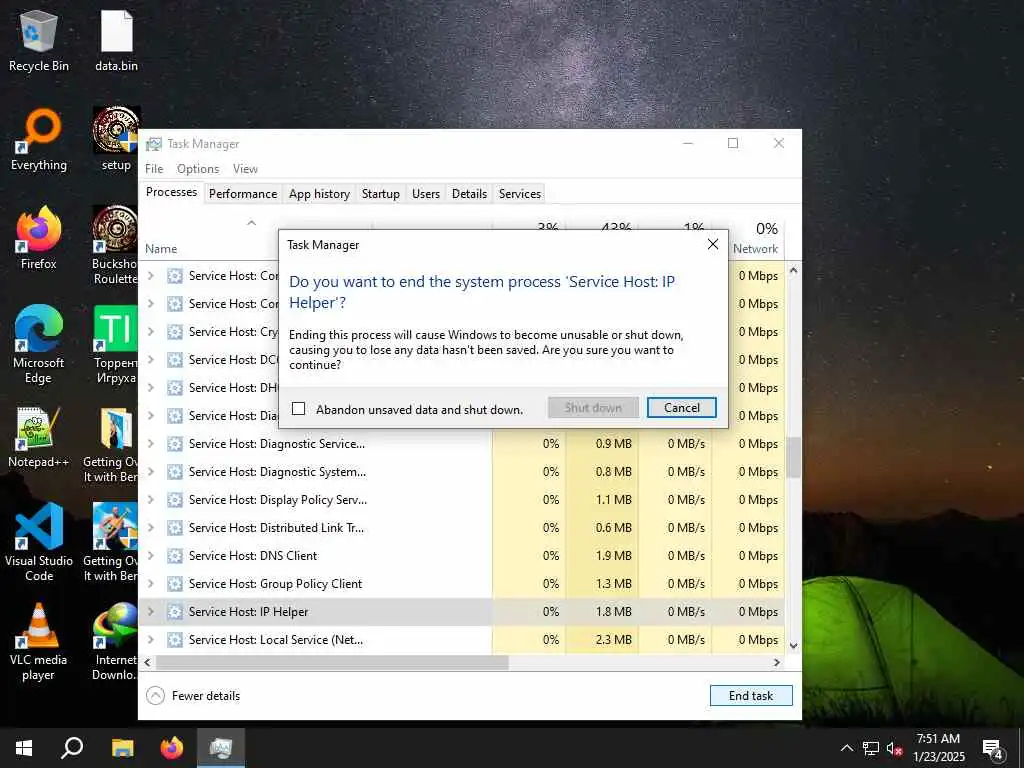Select the setup desktop icon
The width and height of the screenshot is (1024, 768).
[116, 140]
